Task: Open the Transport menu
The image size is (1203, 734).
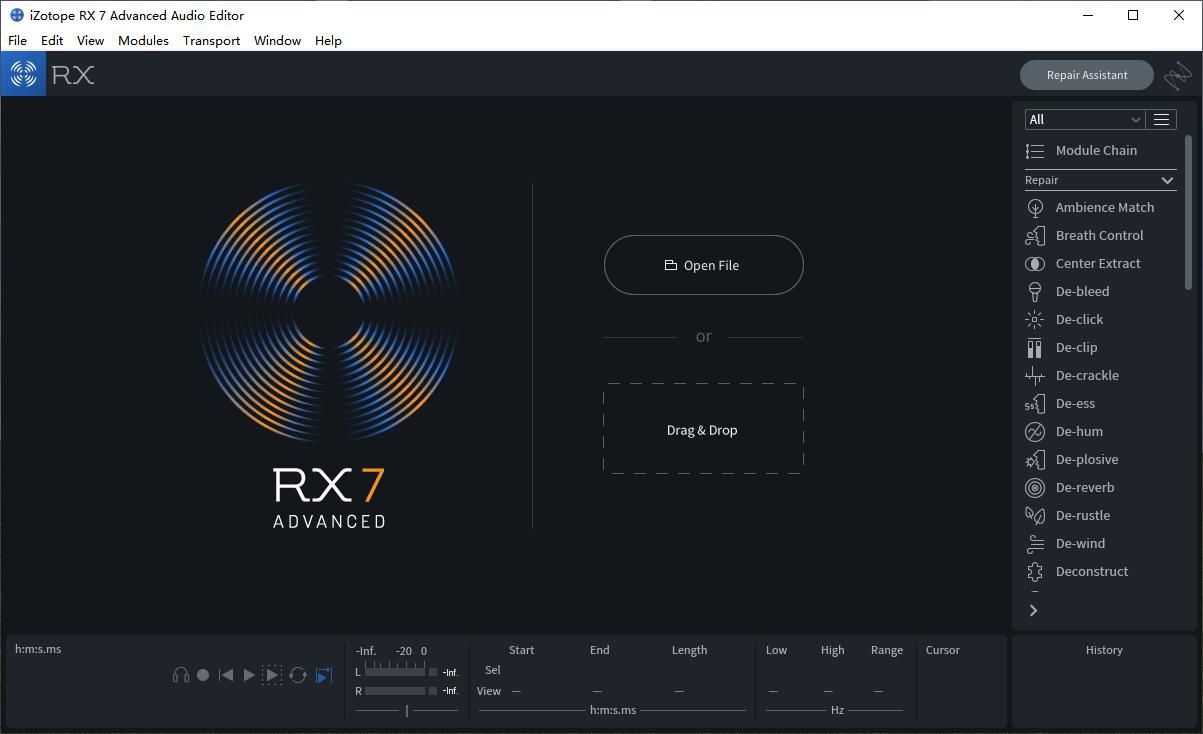Action: 211,40
